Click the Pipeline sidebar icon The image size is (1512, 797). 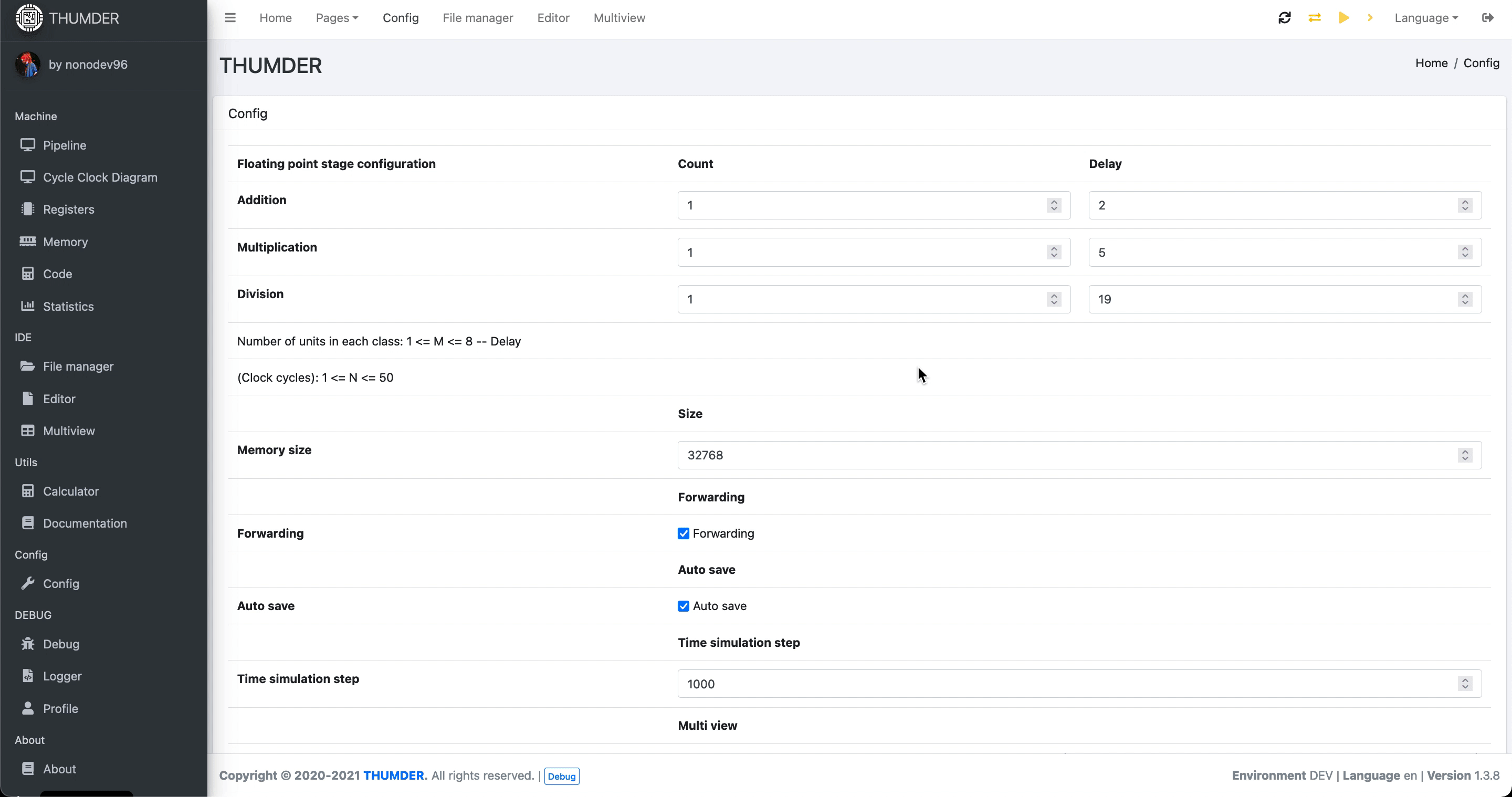pos(26,145)
